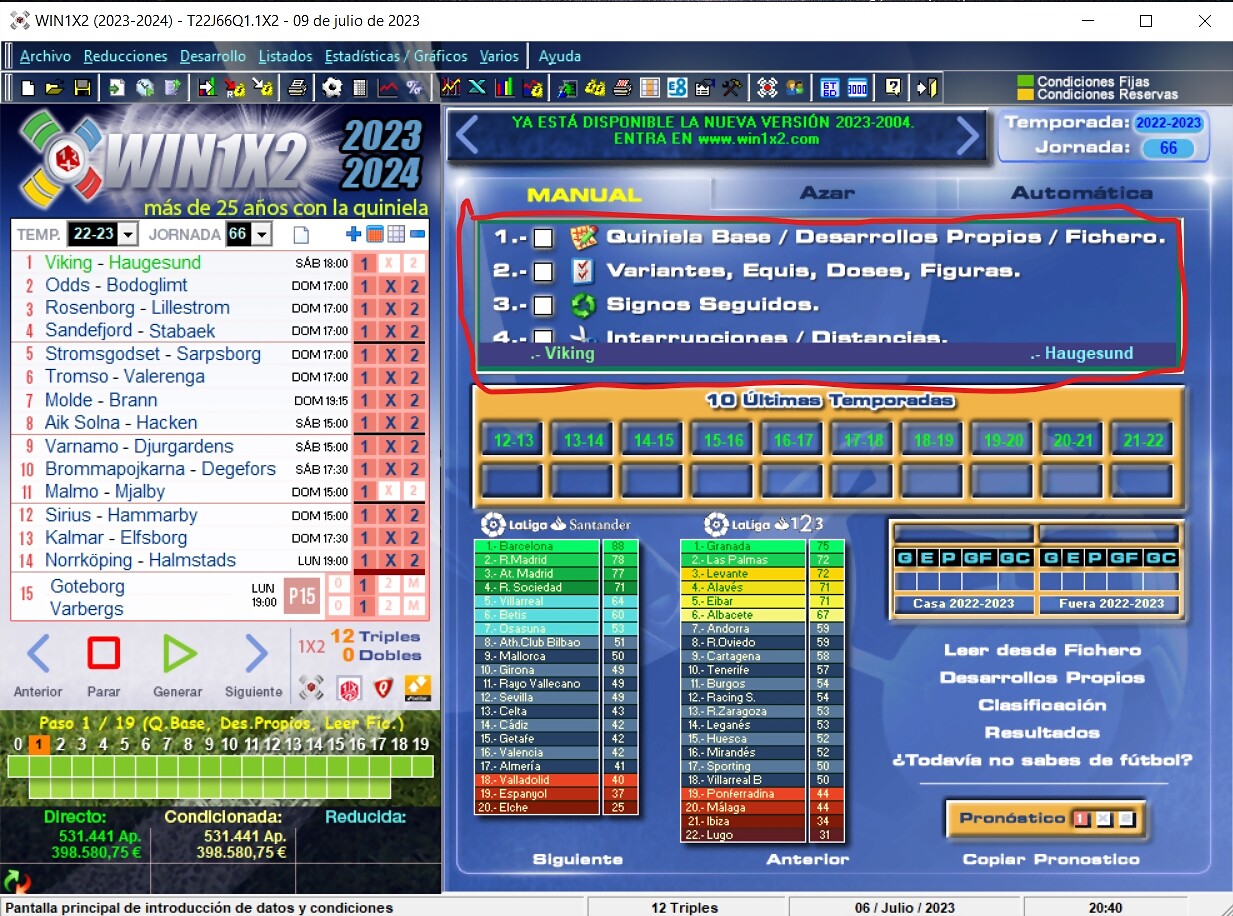Toggle sign 1 for Molde - Brann
Screen dimensions: 1233x916
[365, 401]
